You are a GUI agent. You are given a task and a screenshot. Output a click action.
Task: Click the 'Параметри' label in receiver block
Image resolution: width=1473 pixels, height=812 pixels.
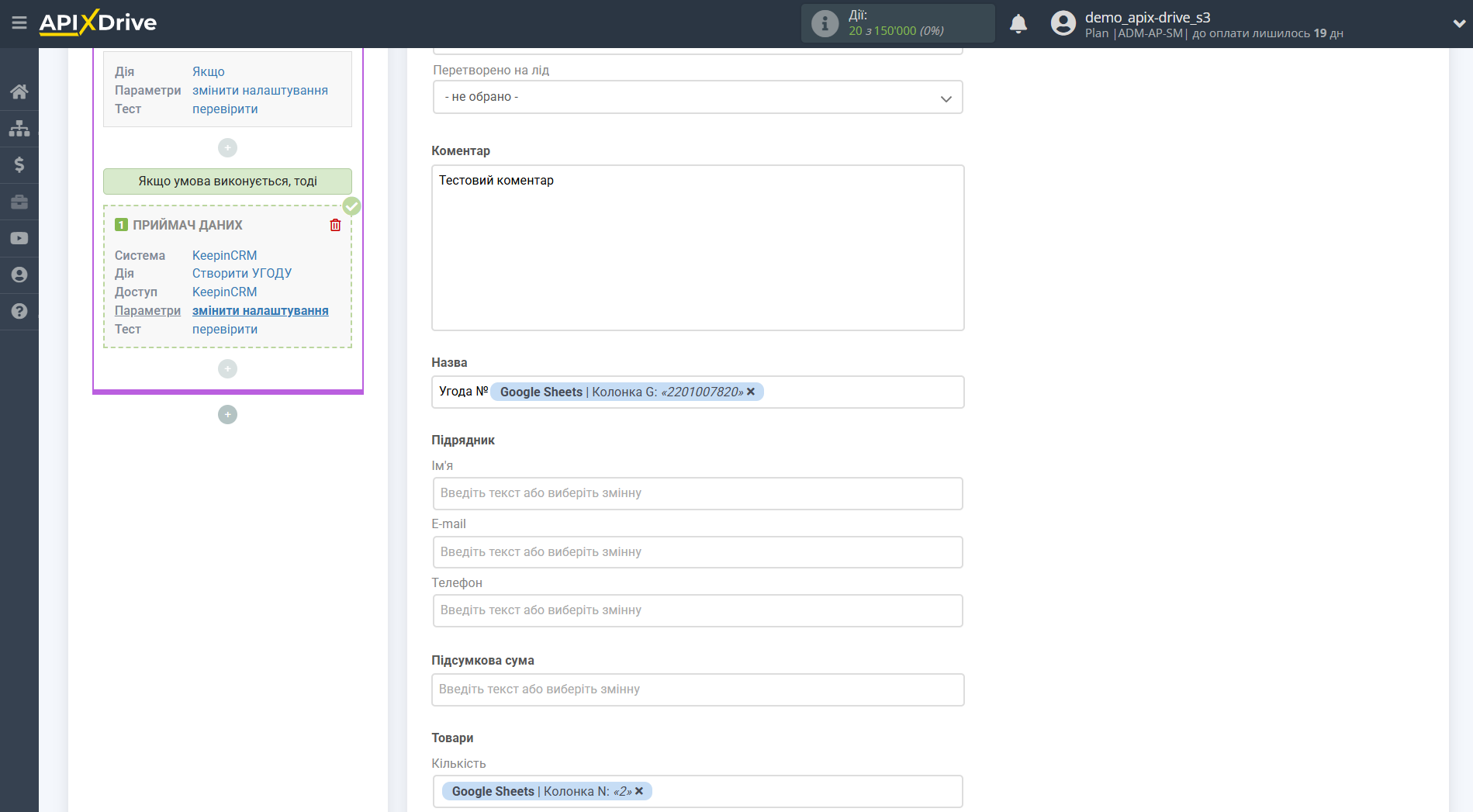[147, 310]
